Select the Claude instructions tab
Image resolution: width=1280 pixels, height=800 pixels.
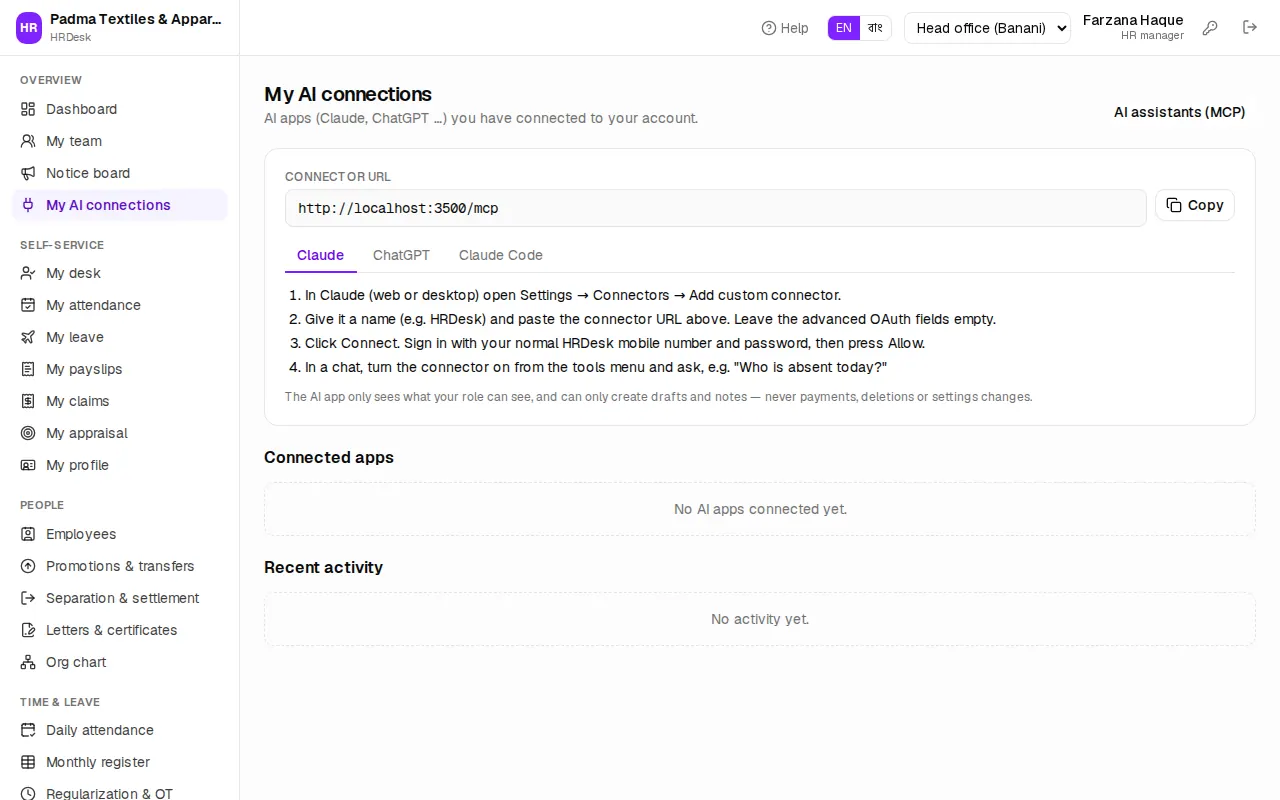tap(320, 255)
